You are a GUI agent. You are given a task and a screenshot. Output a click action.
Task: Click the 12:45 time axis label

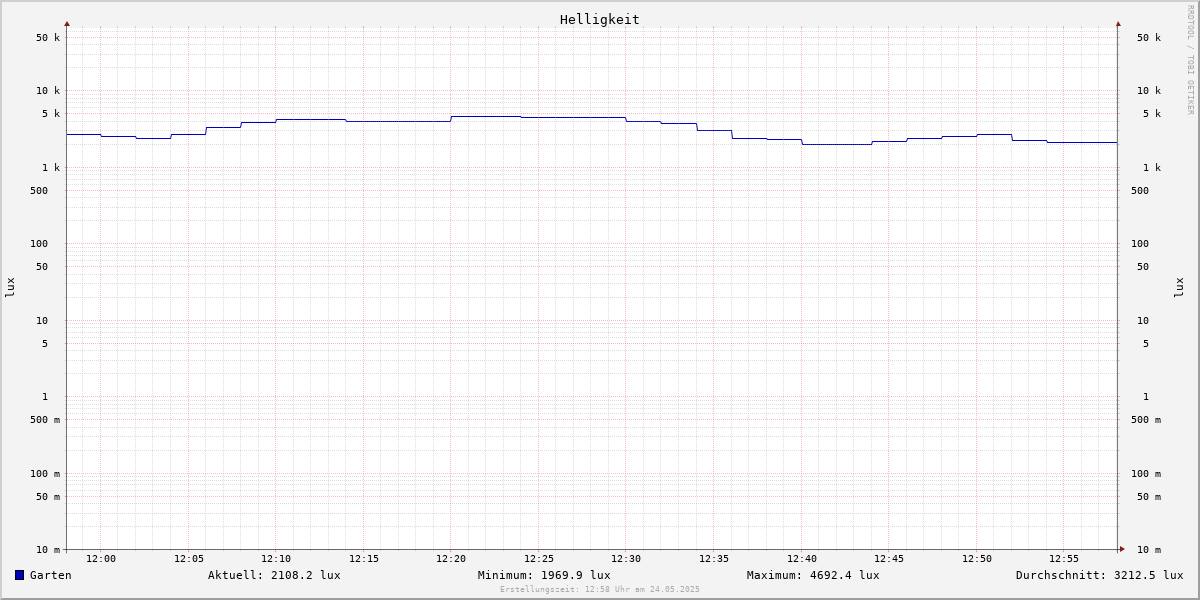coord(889,559)
